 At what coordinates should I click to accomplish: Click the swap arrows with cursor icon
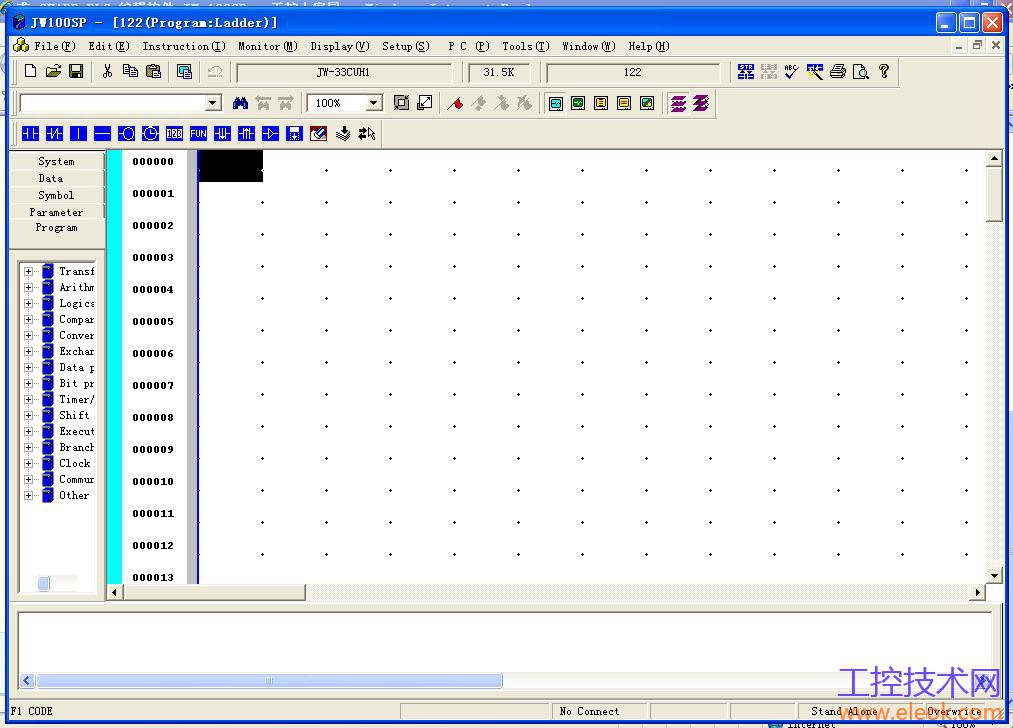[367, 134]
